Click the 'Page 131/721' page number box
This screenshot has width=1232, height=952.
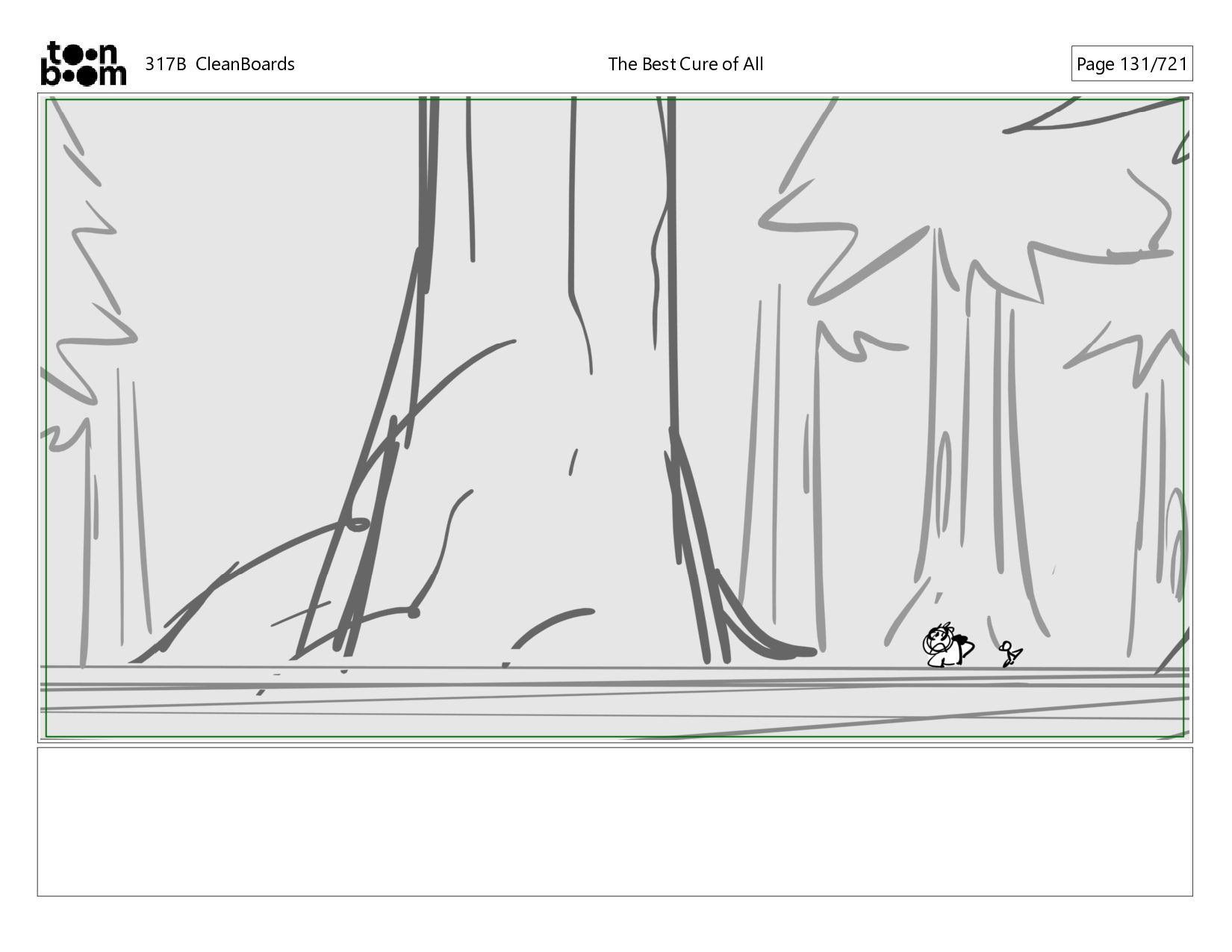coord(1132,64)
